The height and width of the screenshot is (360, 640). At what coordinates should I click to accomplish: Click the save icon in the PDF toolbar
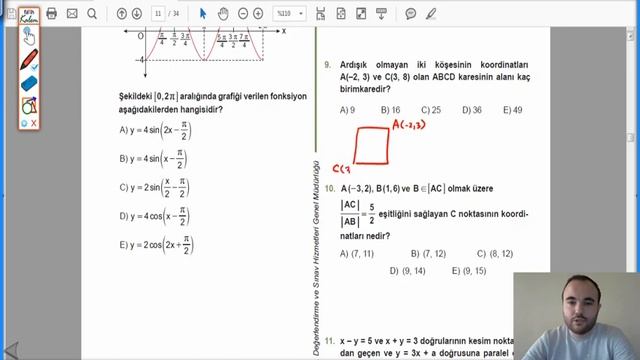pos(11,14)
